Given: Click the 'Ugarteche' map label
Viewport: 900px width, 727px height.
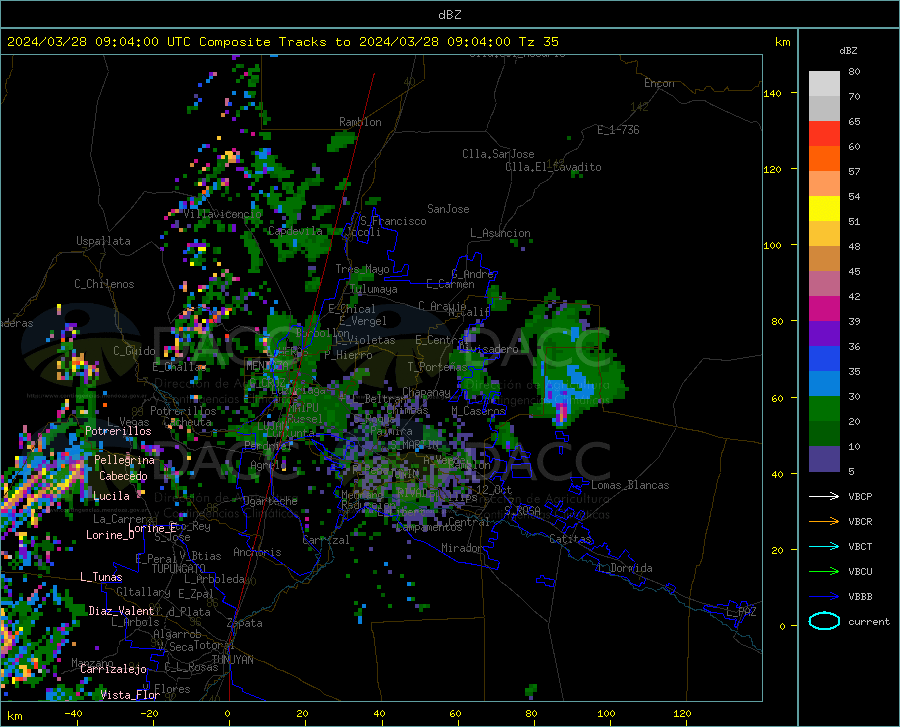Looking at the screenshot, I should click(x=270, y=501).
